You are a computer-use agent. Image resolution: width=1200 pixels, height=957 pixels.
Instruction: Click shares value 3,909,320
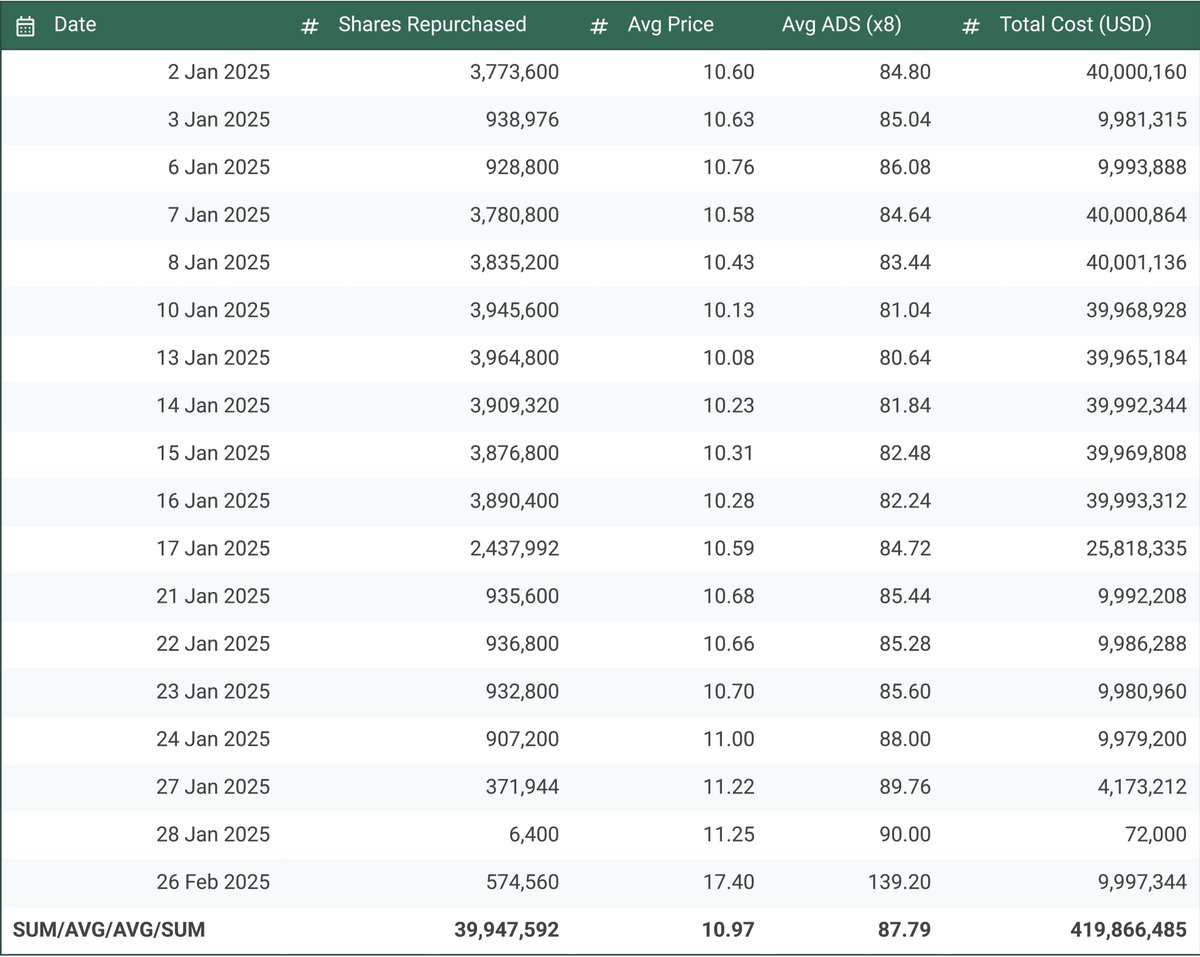pos(515,406)
